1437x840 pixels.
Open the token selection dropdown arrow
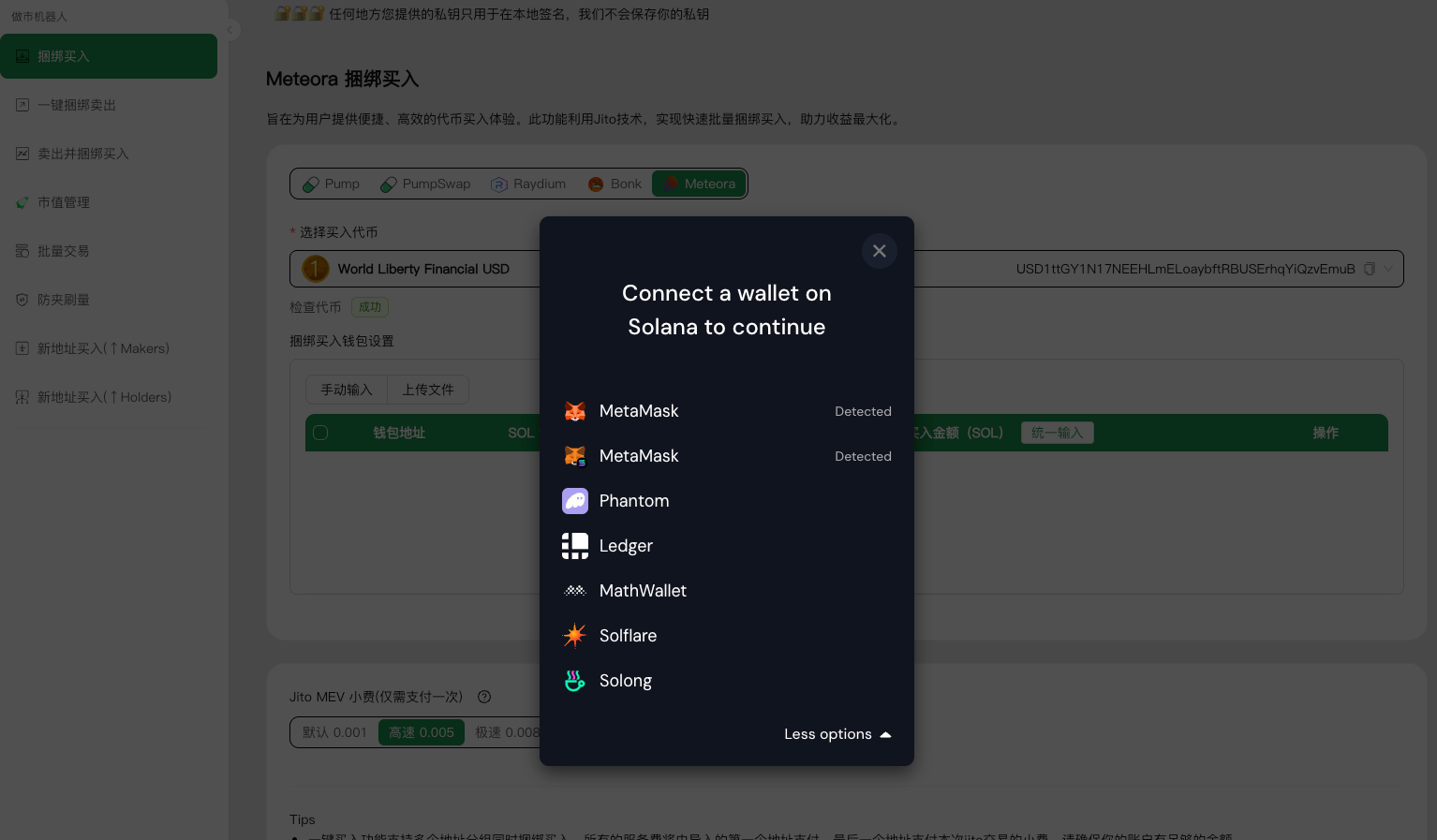(x=1388, y=269)
